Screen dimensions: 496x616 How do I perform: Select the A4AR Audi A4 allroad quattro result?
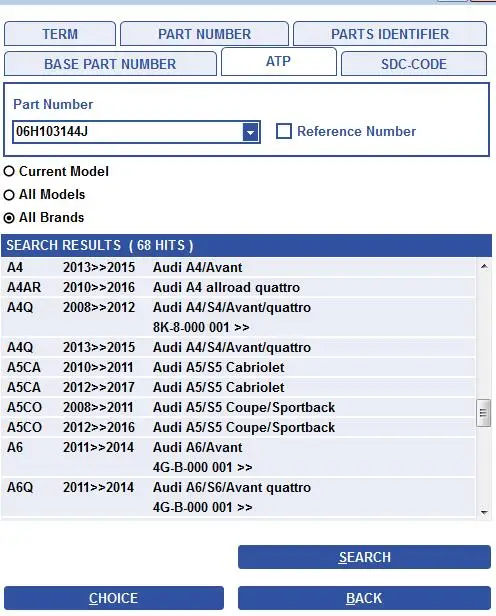point(238,287)
